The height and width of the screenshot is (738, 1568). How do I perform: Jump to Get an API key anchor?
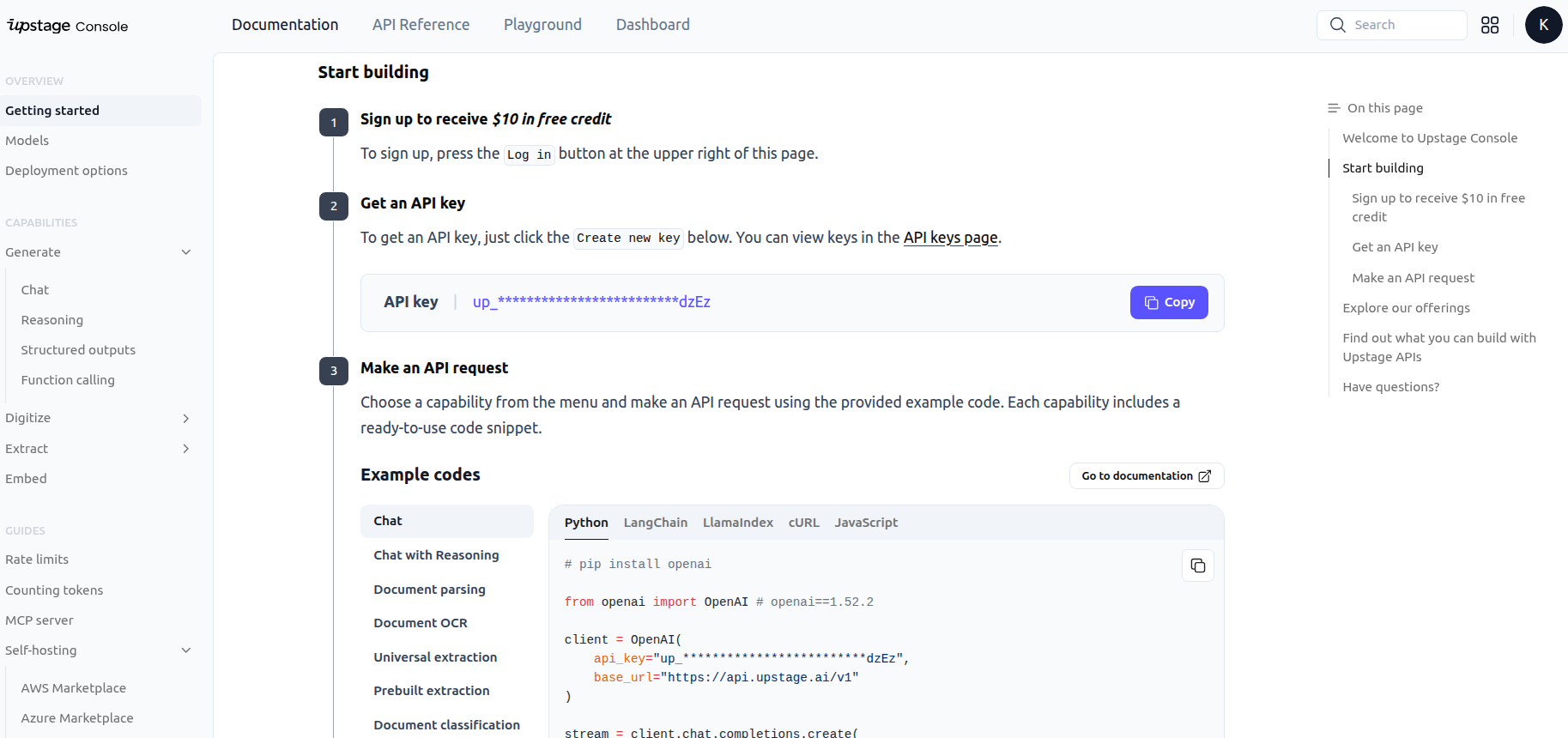pos(1395,247)
